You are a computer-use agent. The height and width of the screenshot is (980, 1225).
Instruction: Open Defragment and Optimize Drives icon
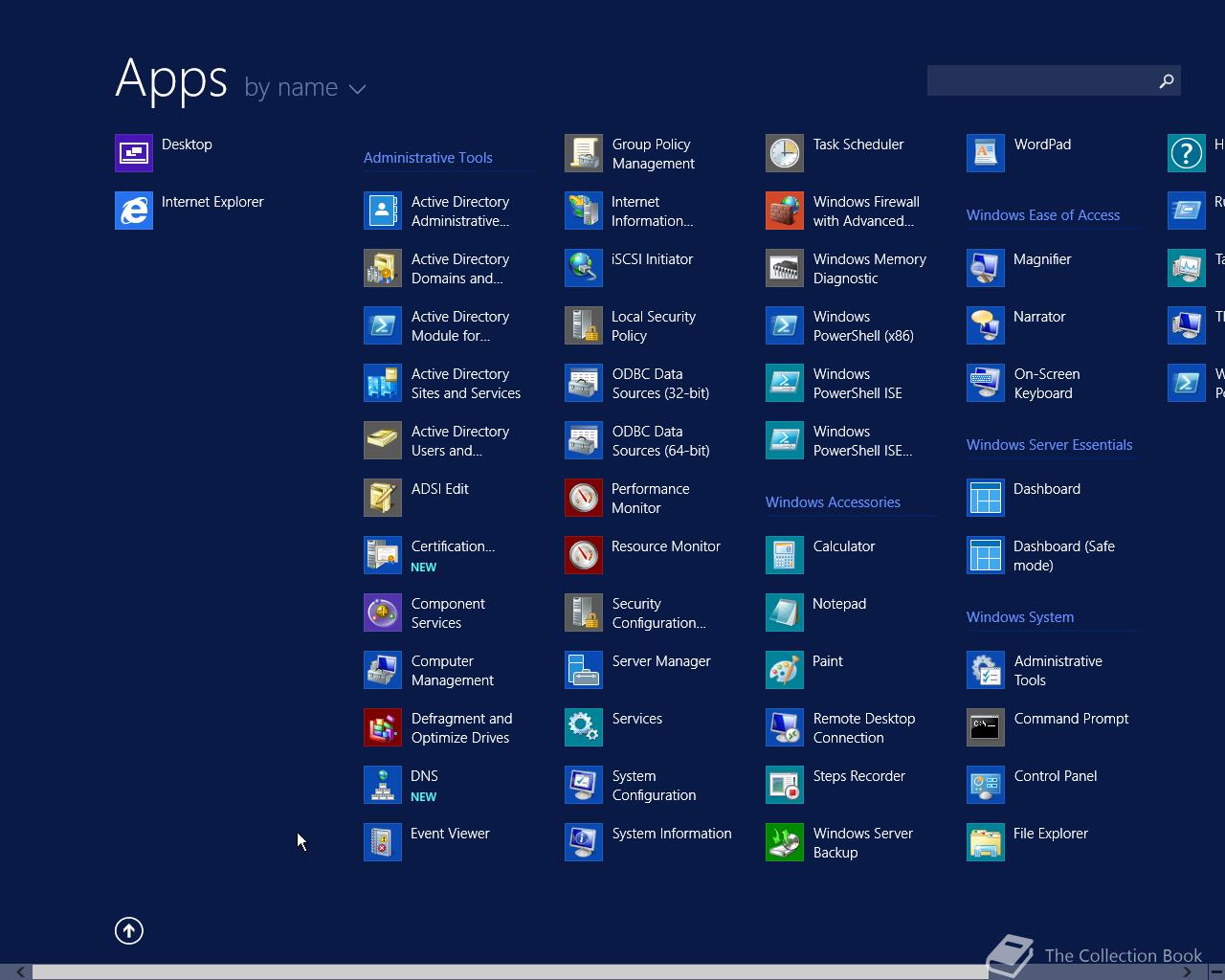pyautogui.click(x=383, y=727)
